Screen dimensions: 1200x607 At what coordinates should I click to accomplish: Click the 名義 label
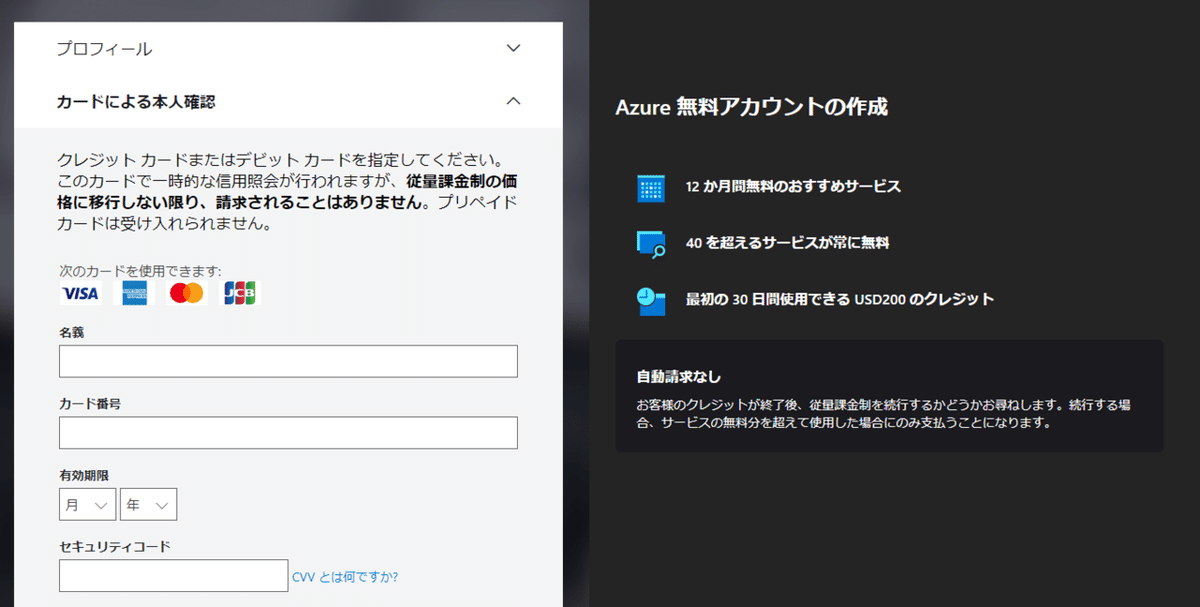72,332
